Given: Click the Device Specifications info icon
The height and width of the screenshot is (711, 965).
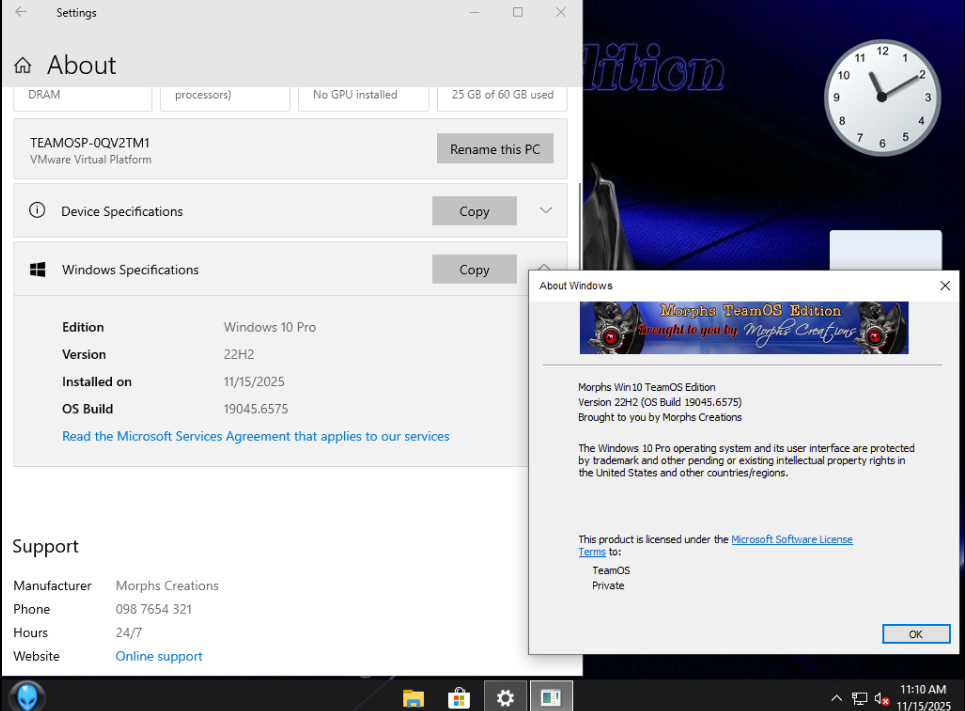Looking at the screenshot, I should click(37, 211).
